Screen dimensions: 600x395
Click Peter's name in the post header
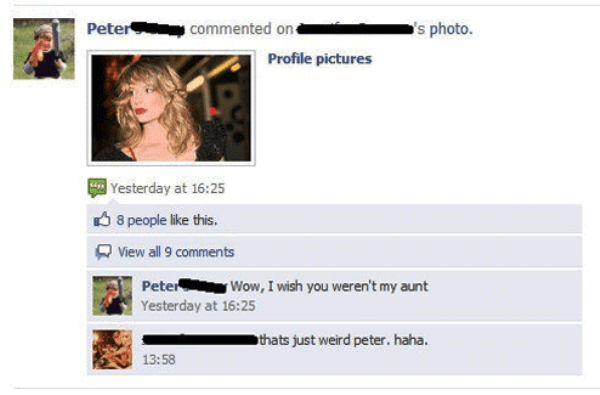coord(135,29)
